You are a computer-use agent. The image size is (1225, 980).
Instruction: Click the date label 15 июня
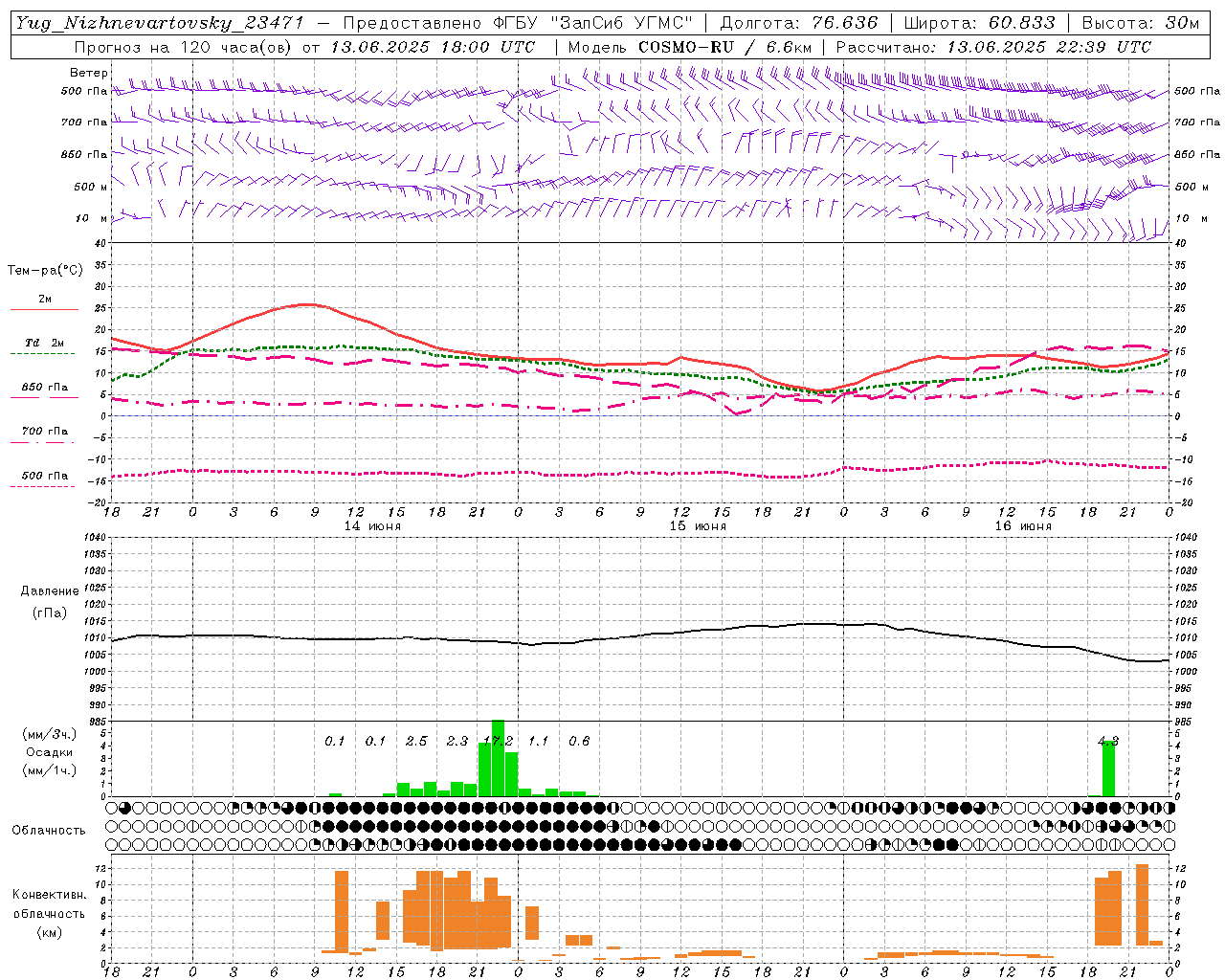tap(698, 525)
